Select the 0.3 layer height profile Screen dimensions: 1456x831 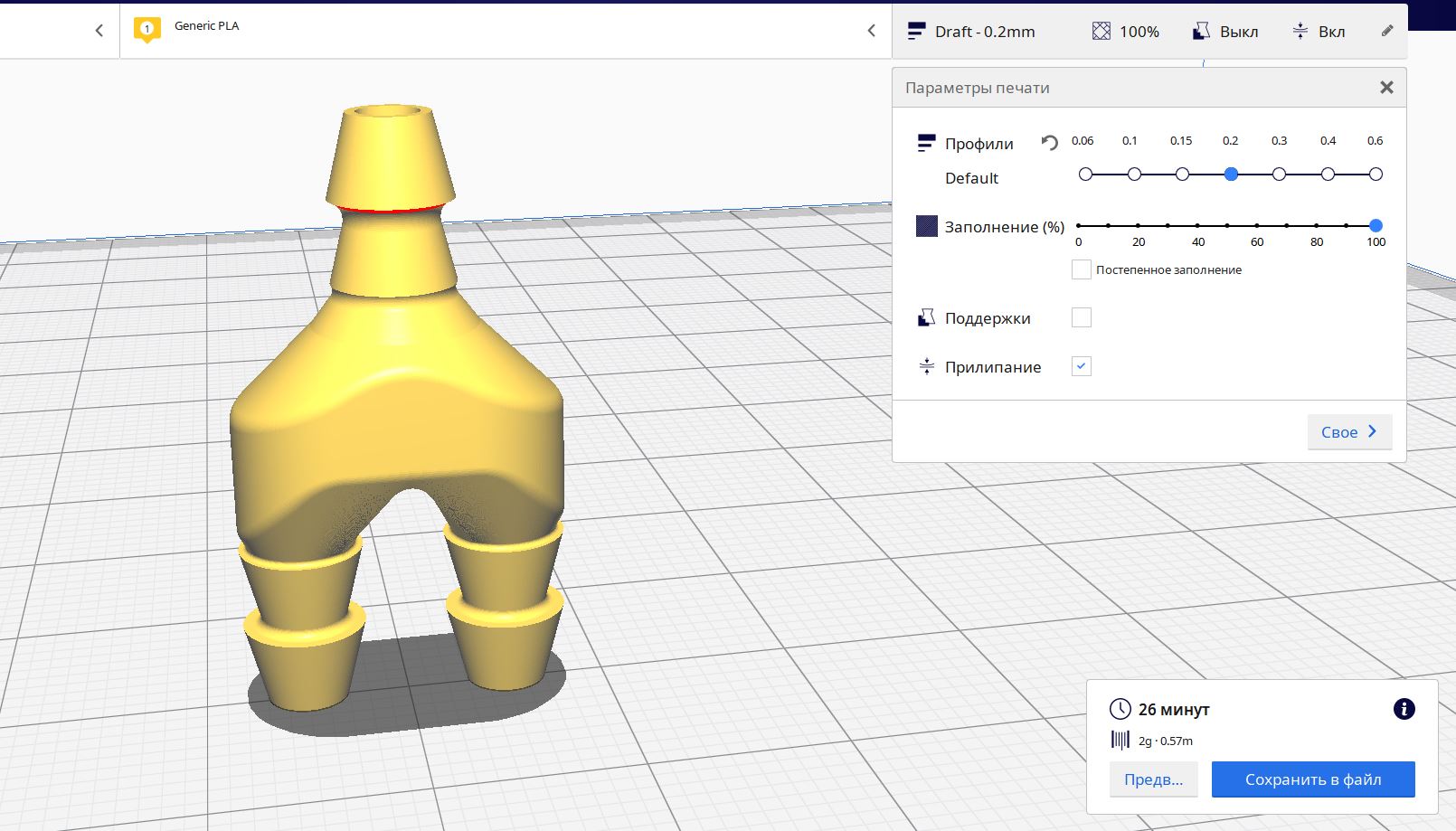point(1279,175)
